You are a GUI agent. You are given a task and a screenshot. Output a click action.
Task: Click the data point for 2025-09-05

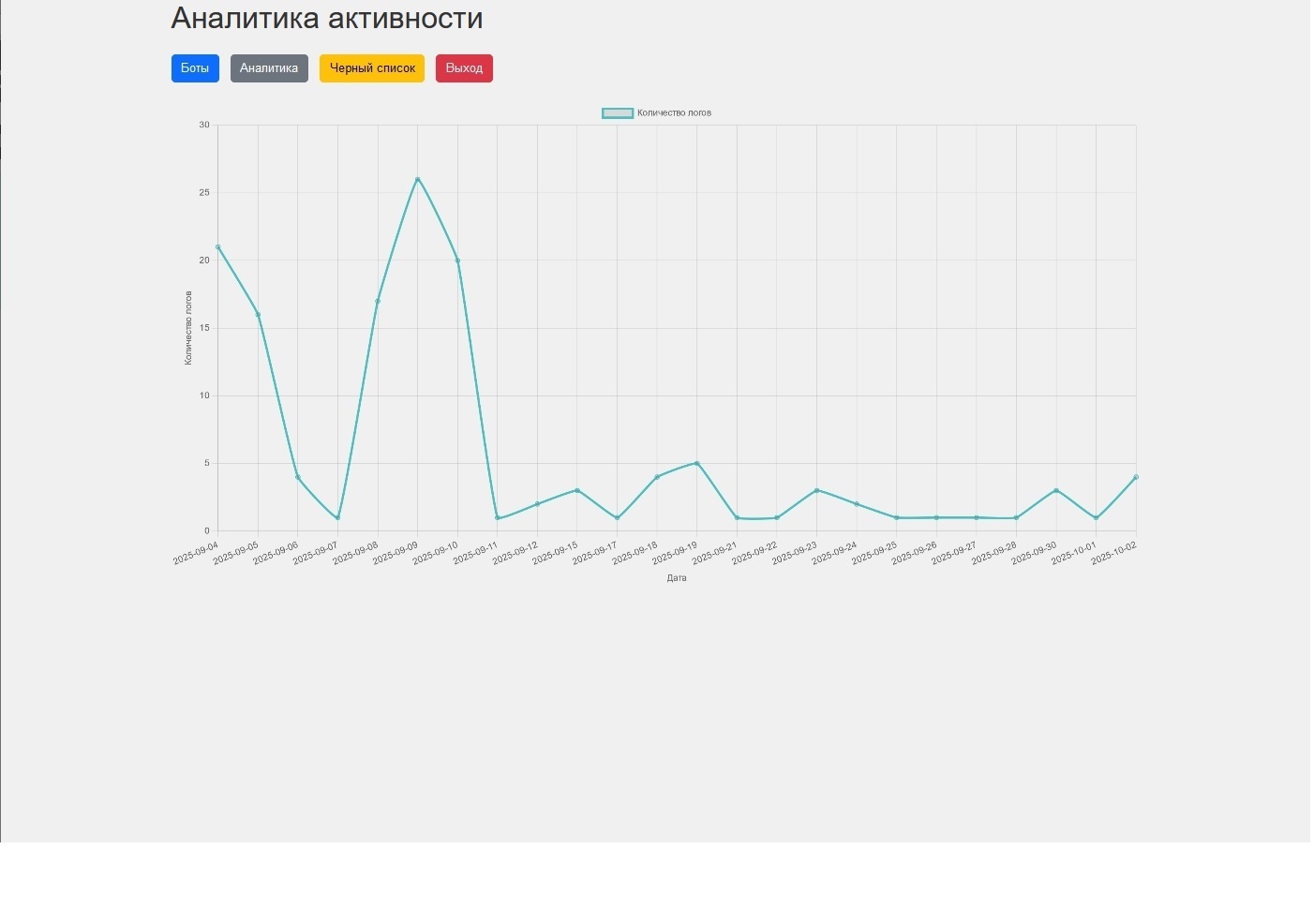pyautogui.click(x=259, y=315)
